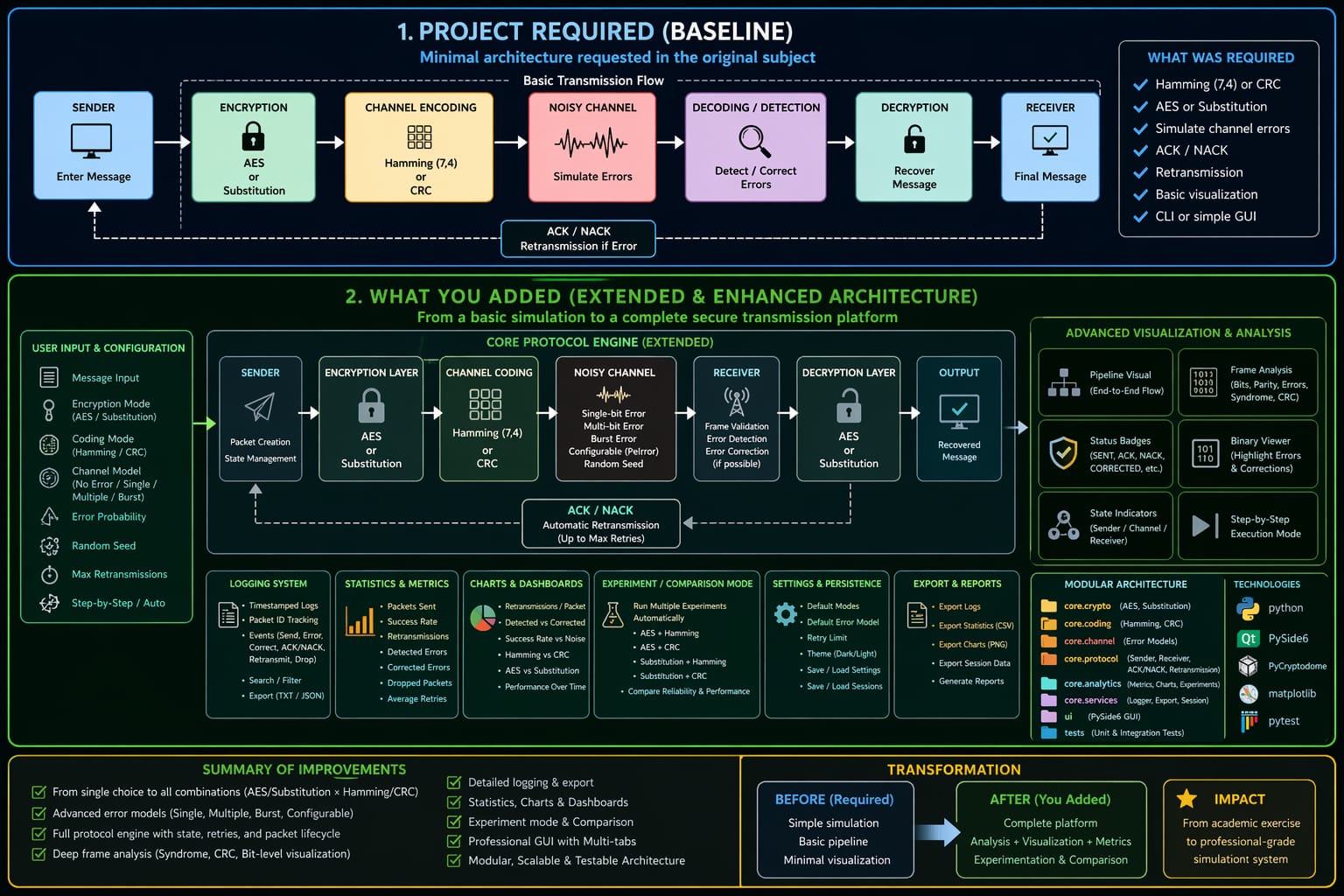Click the Pipeline Visual hierarchy icon
This screenshot has height=896, width=1344.
(x=1064, y=382)
